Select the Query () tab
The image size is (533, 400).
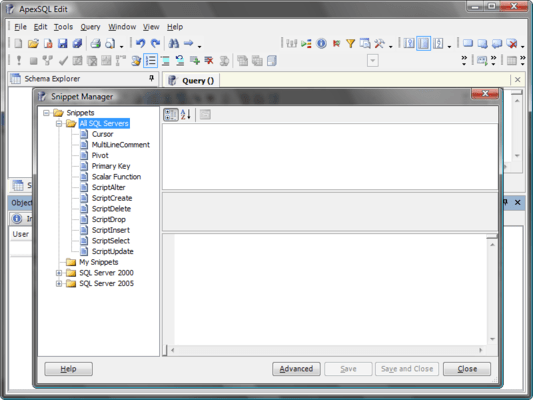(192, 81)
